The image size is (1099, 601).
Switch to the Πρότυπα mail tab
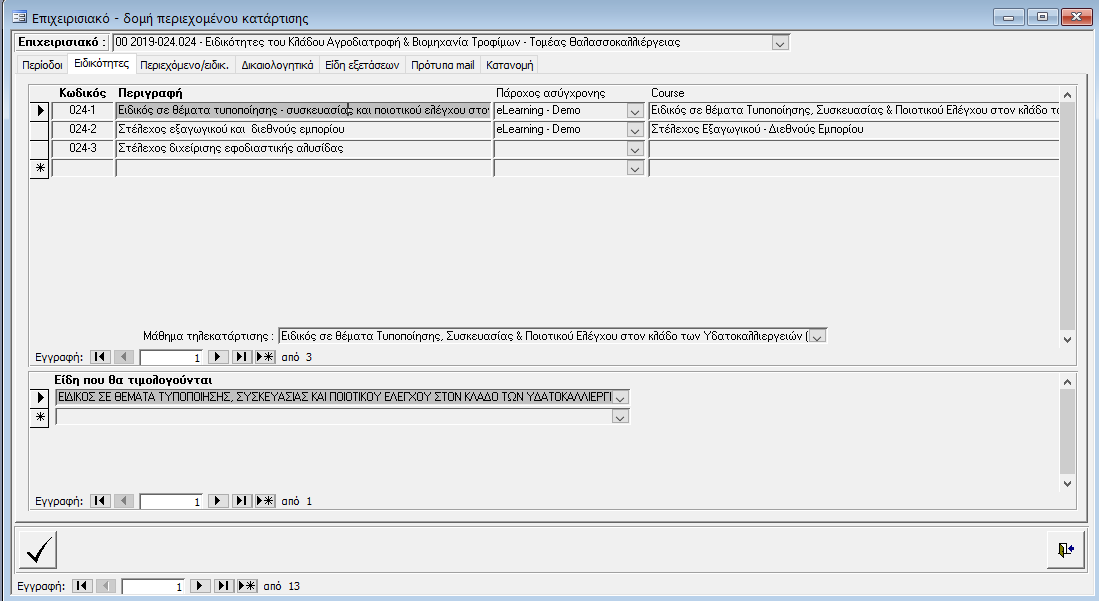pos(443,65)
